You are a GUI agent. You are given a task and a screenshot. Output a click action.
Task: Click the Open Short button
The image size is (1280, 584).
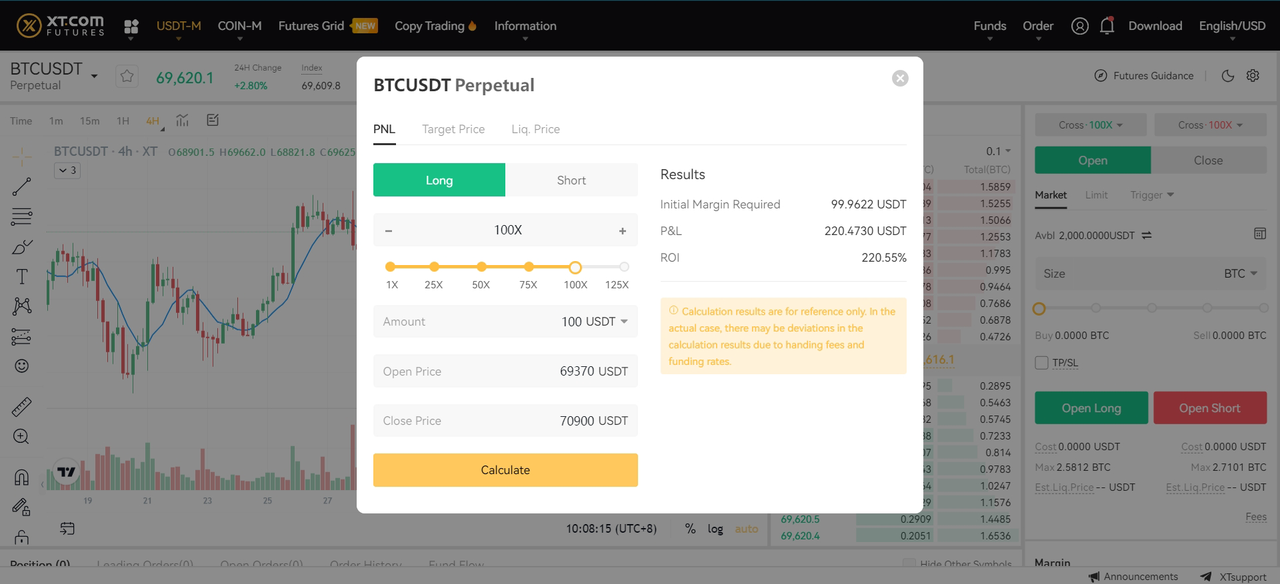[1210, 408]
